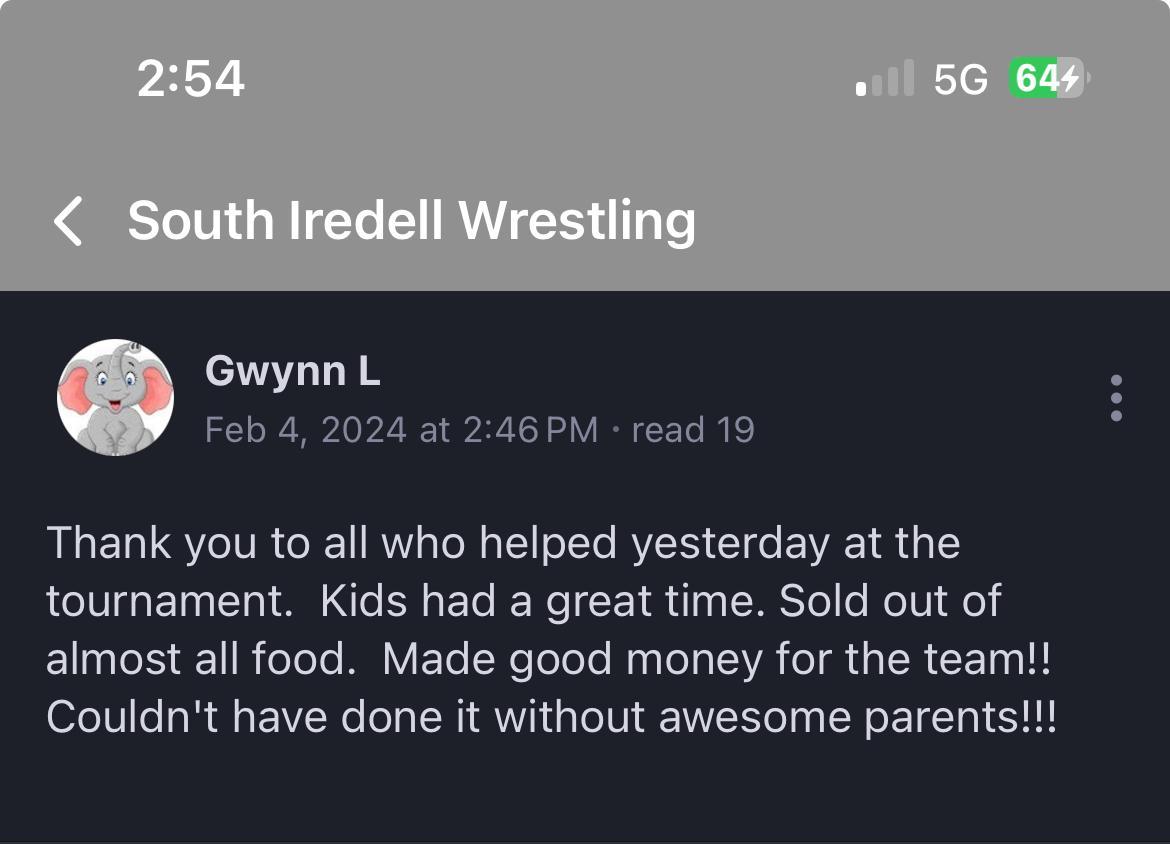Tap the charging bolt beside 64
The image size is (1170, 844).
1069,79
